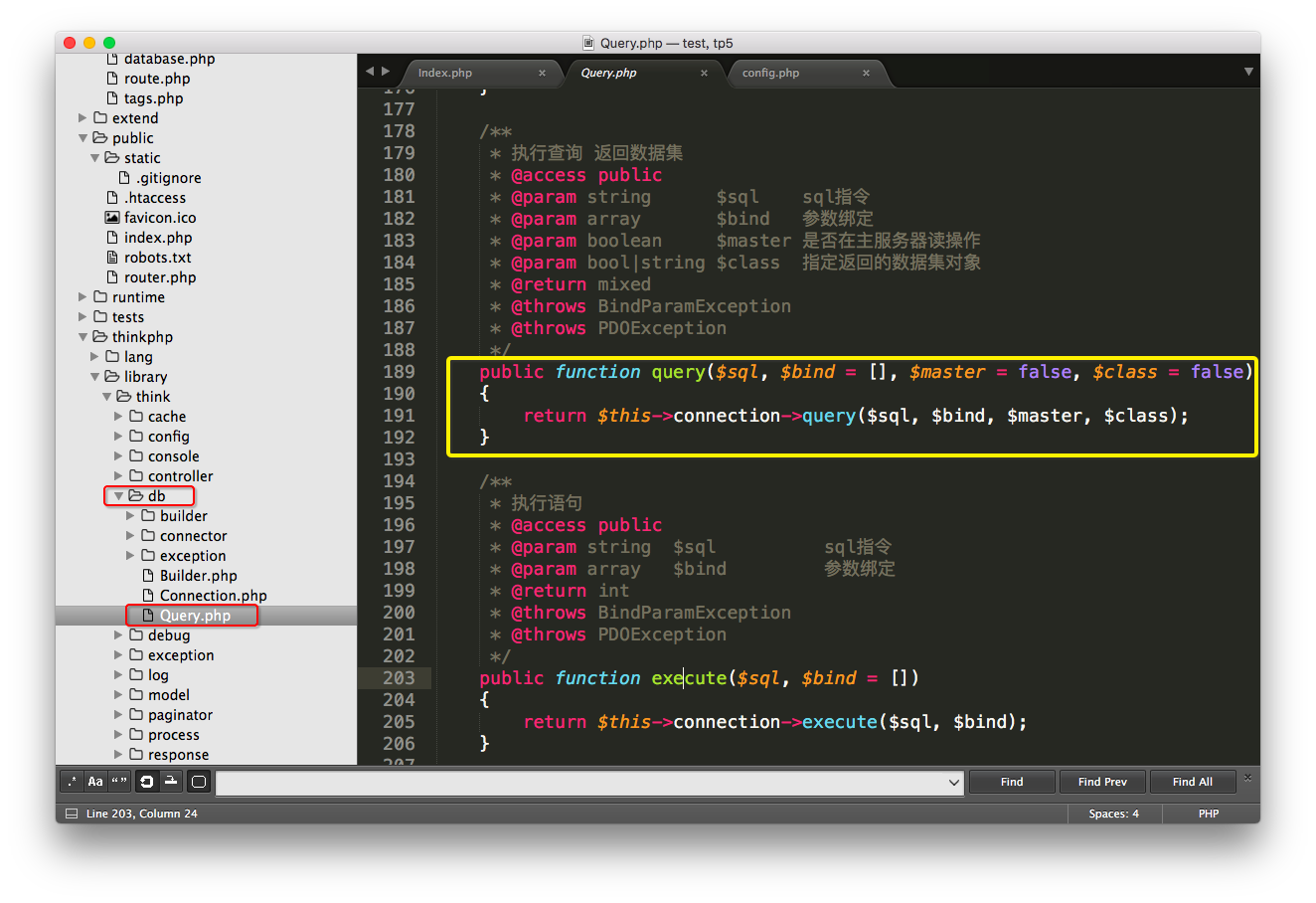Click the robots.txt text file icon
1316x903 pixels.
pos(112,257)
